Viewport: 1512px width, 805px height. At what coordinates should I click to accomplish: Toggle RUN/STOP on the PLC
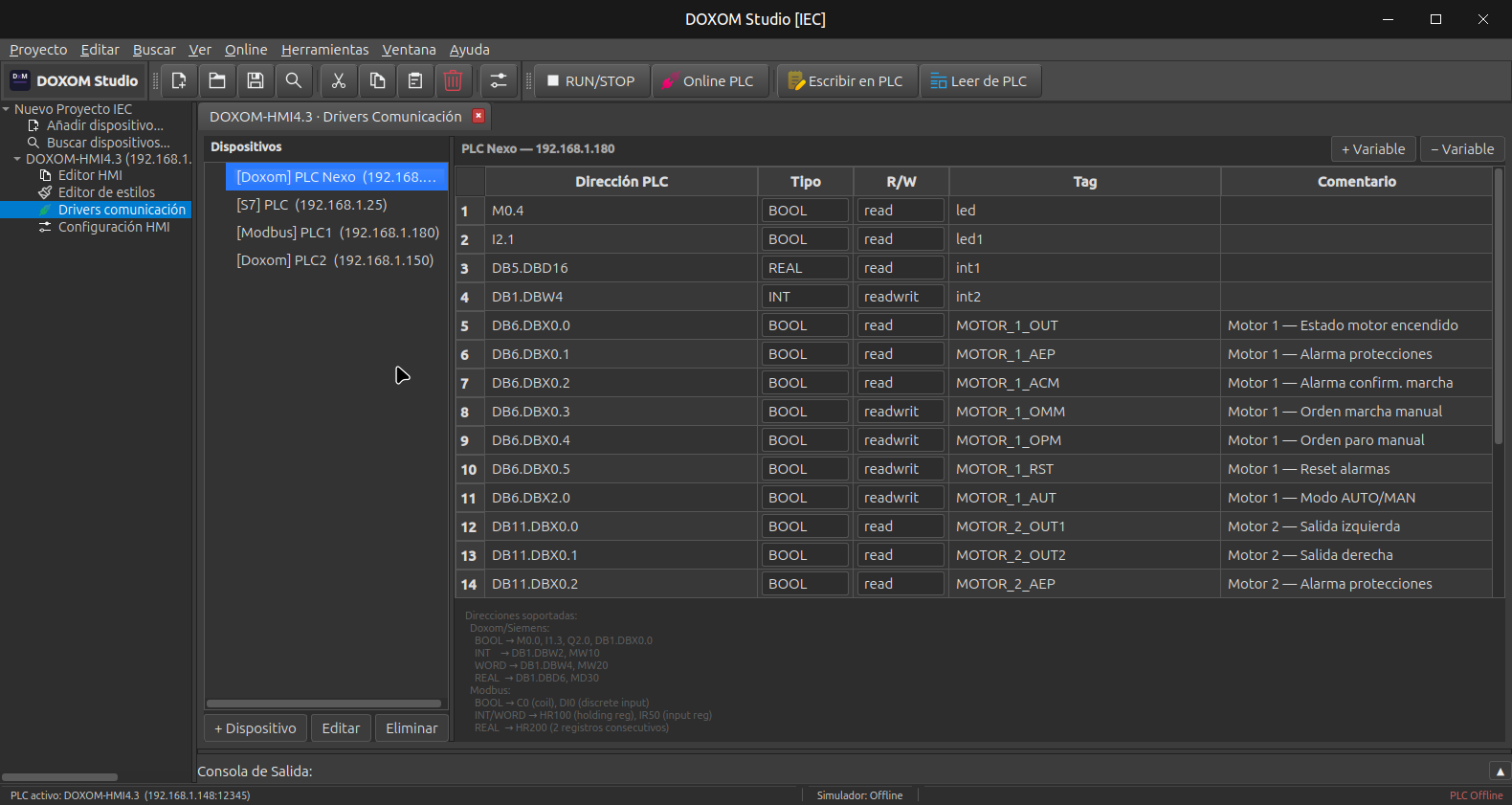click(591, 81)
